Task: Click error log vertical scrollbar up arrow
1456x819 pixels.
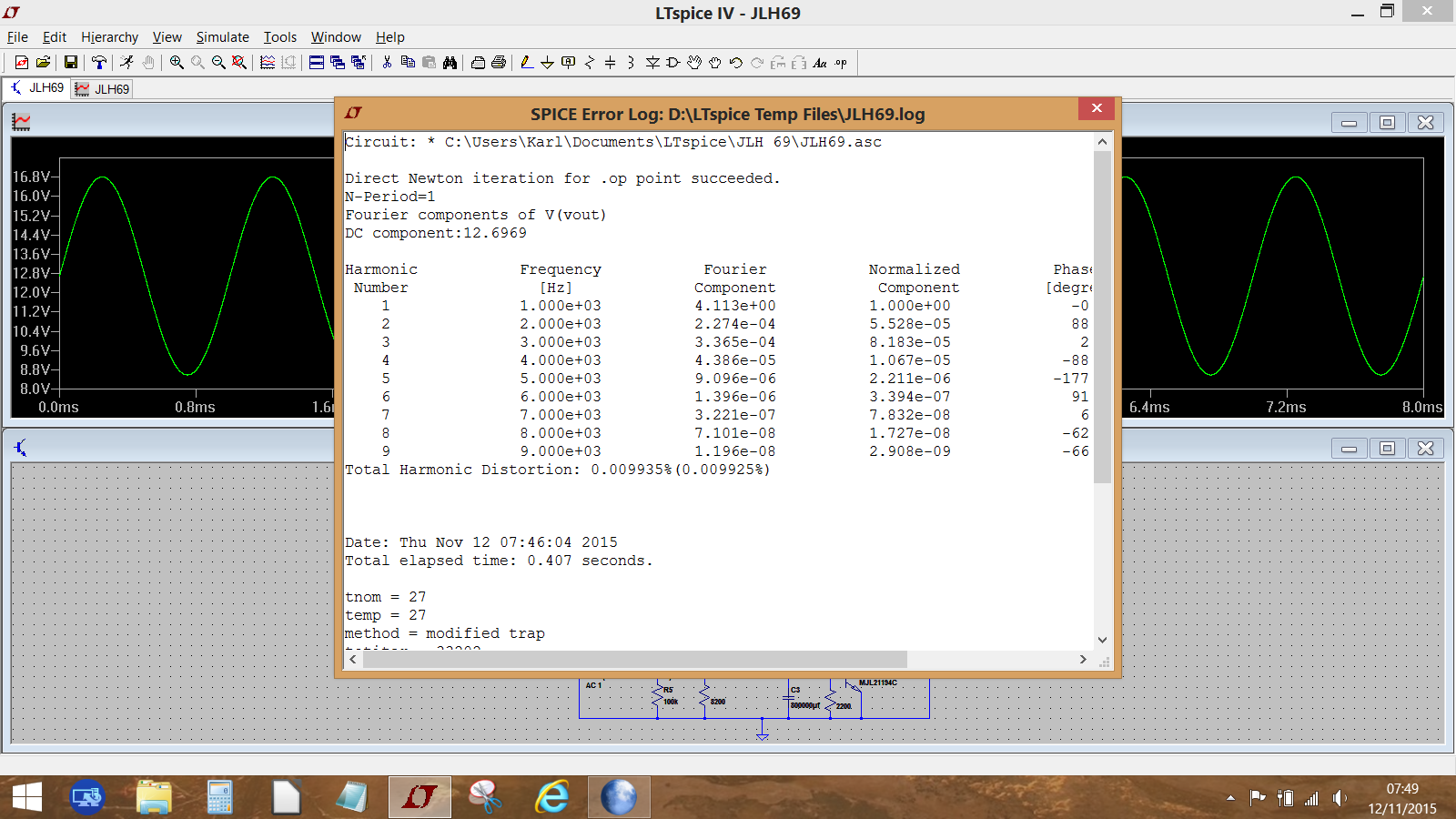Action: [1102, 142]
